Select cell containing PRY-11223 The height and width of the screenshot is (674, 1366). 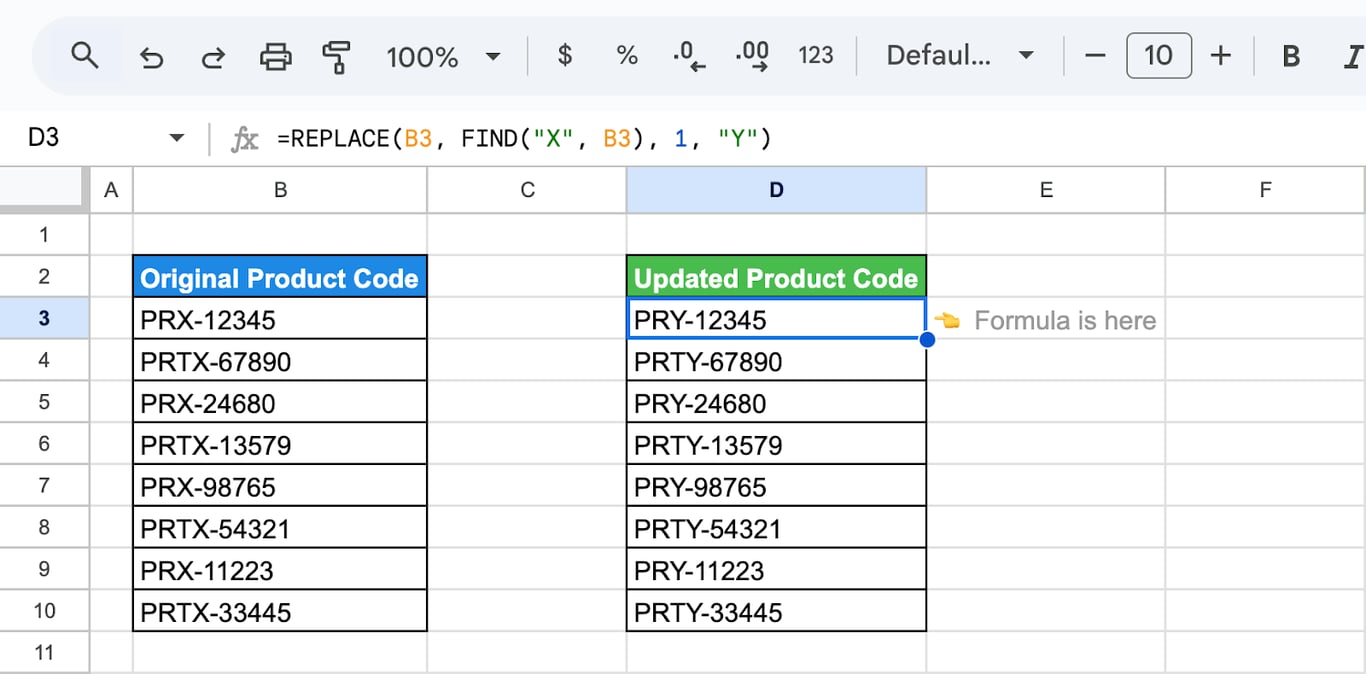point(776,570)
